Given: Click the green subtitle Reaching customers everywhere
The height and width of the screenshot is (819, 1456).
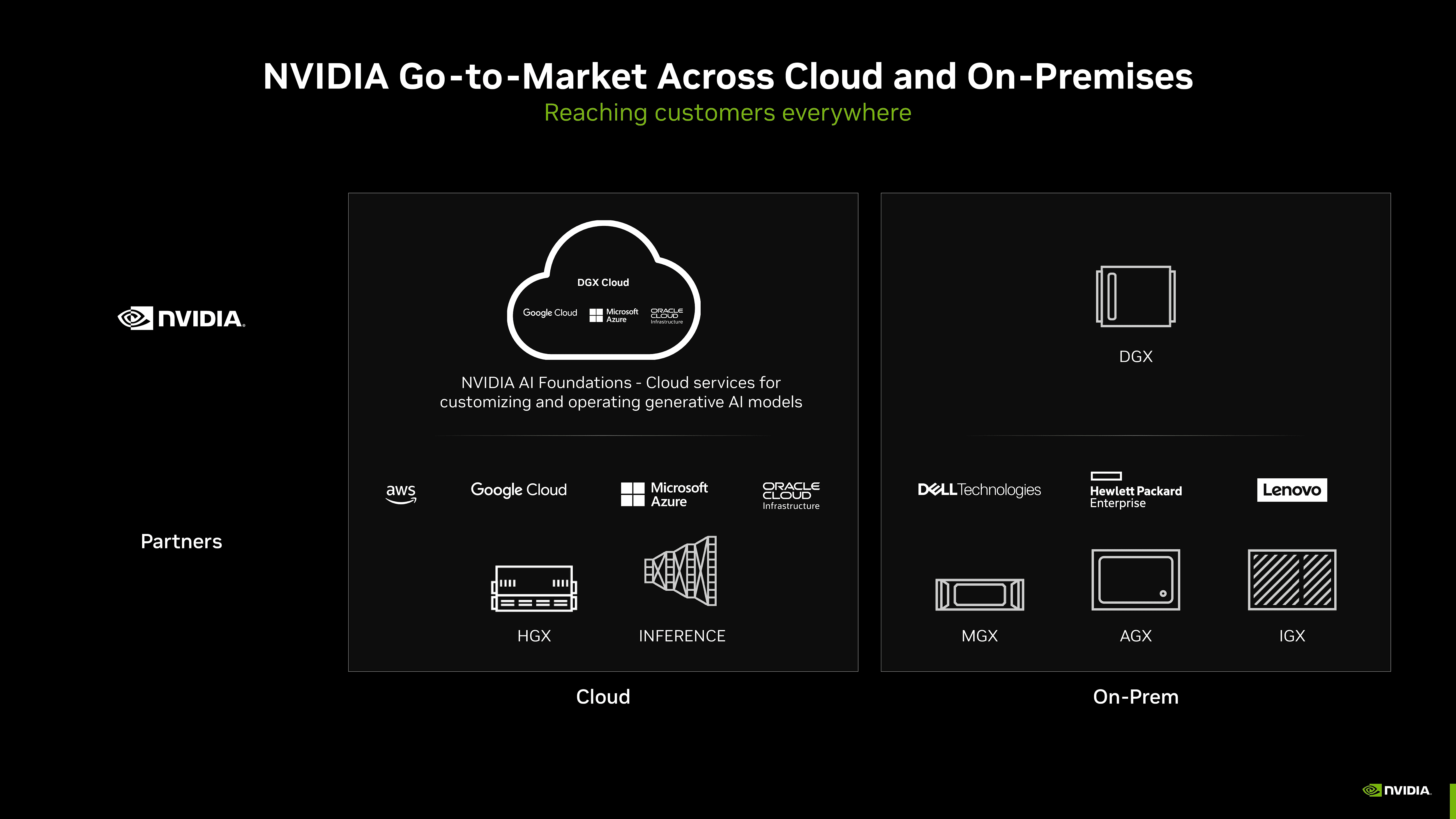Looking at the screenshot, I should [x=727, y=112].
